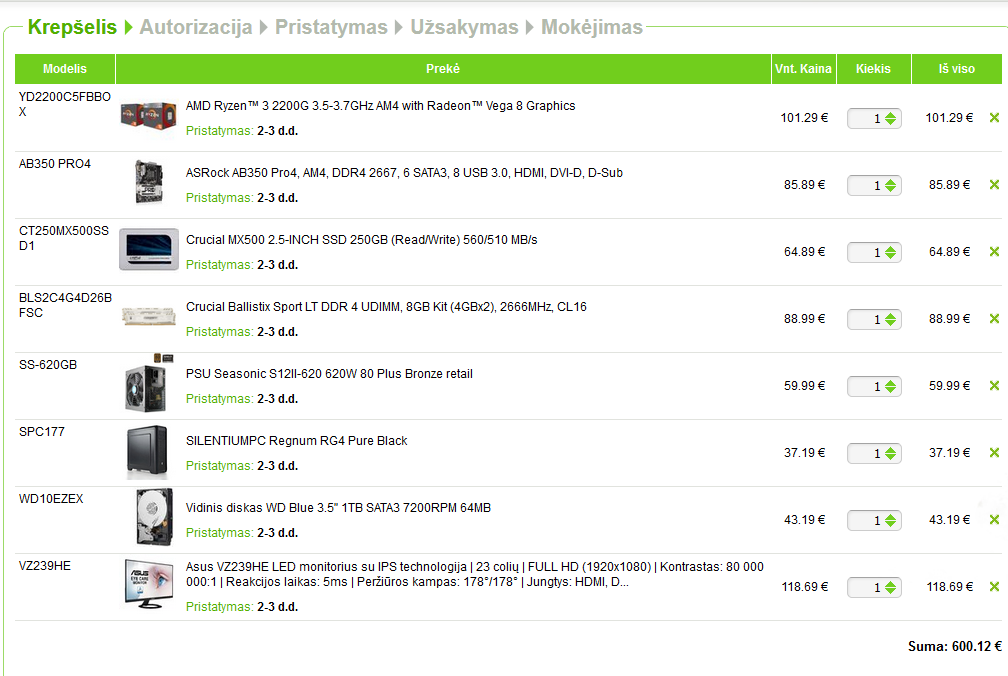Select model code BLS2C4G4D26BFSC

[x=65, y=305]
